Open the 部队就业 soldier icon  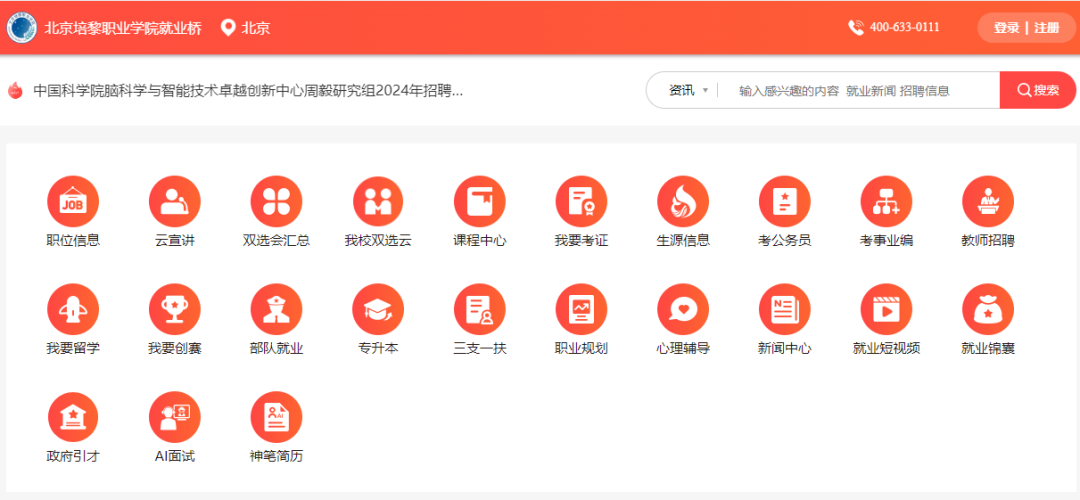(x=276, y=309)
